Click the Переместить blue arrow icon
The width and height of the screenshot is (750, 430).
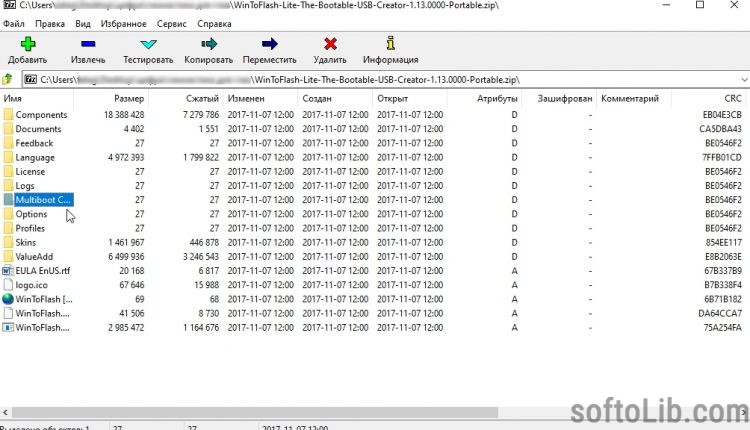(269, 44)
